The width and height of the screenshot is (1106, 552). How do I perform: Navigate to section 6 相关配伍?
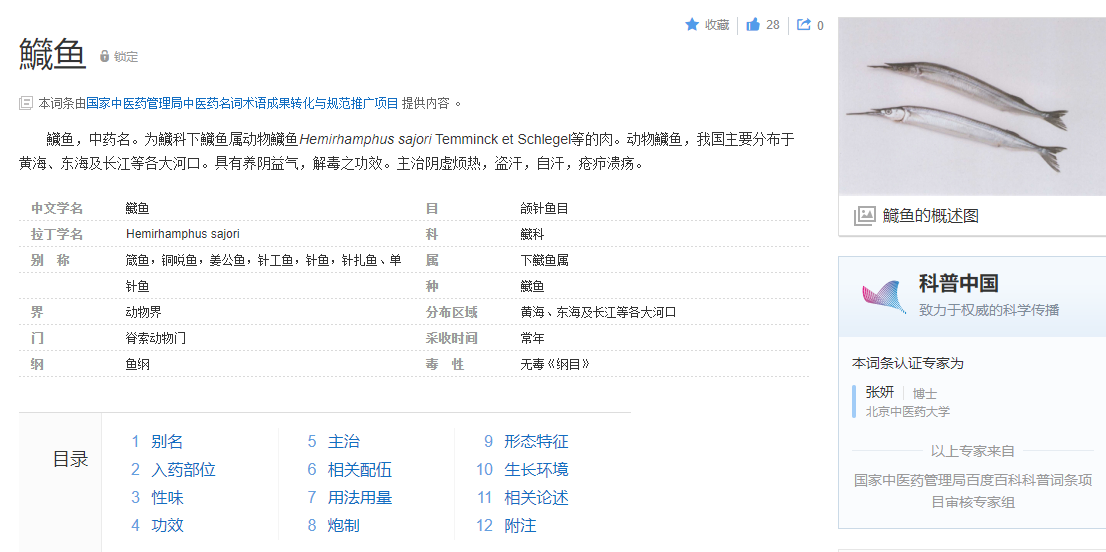[359, 470]
